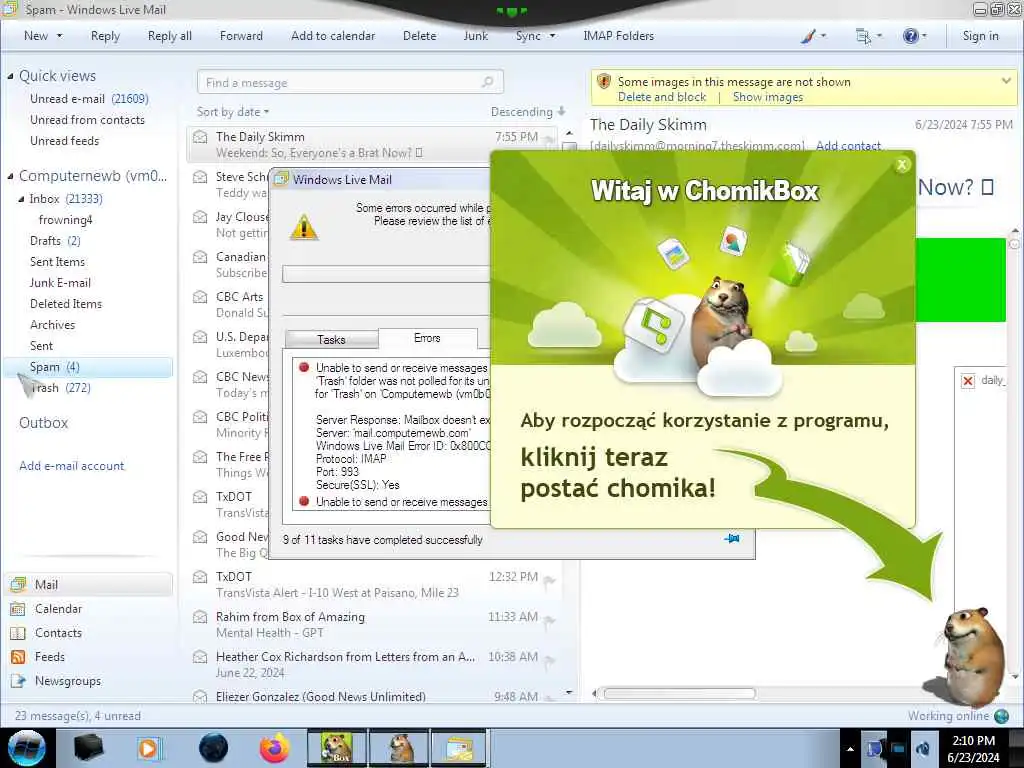Viewport: 1024px width, 768px height.
Task: Click the search magnifier in Find a message
Action: (487, 82)
